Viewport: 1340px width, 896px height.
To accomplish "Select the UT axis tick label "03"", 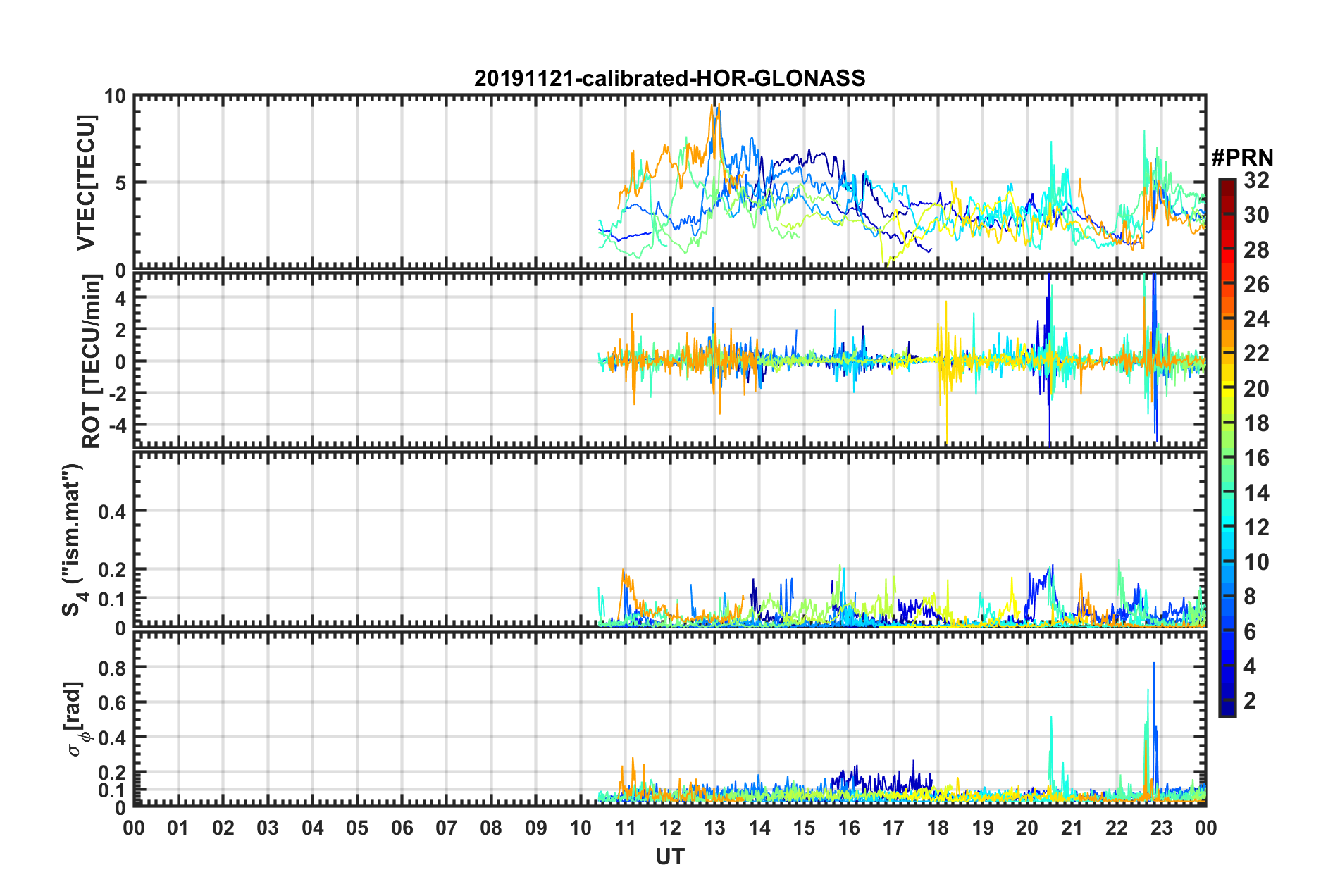I will tap(268, 827).
